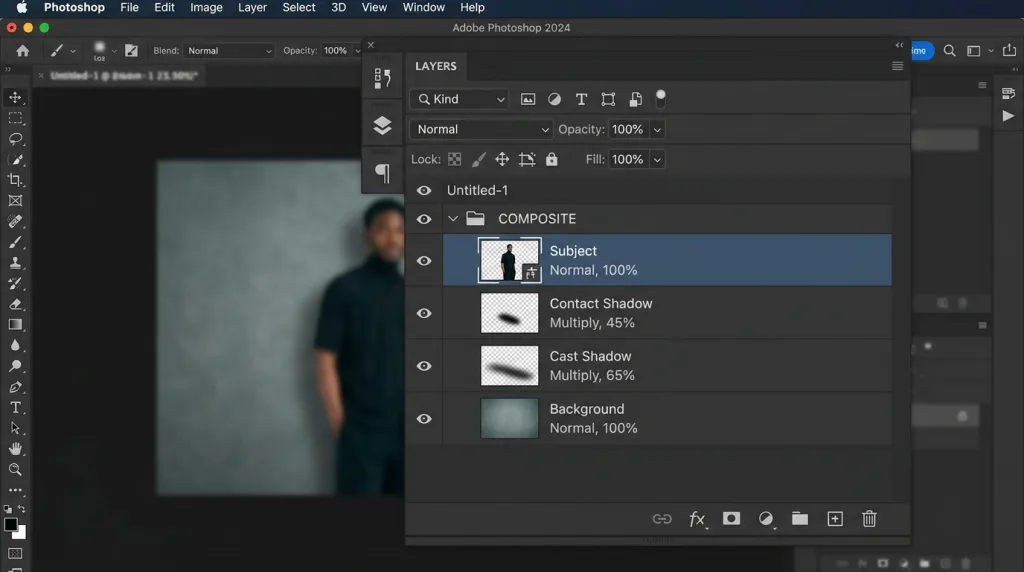Create a new group folder
Image resolution: width=1024 pixels, height=572 pixels.
click(x=800, y=518)
